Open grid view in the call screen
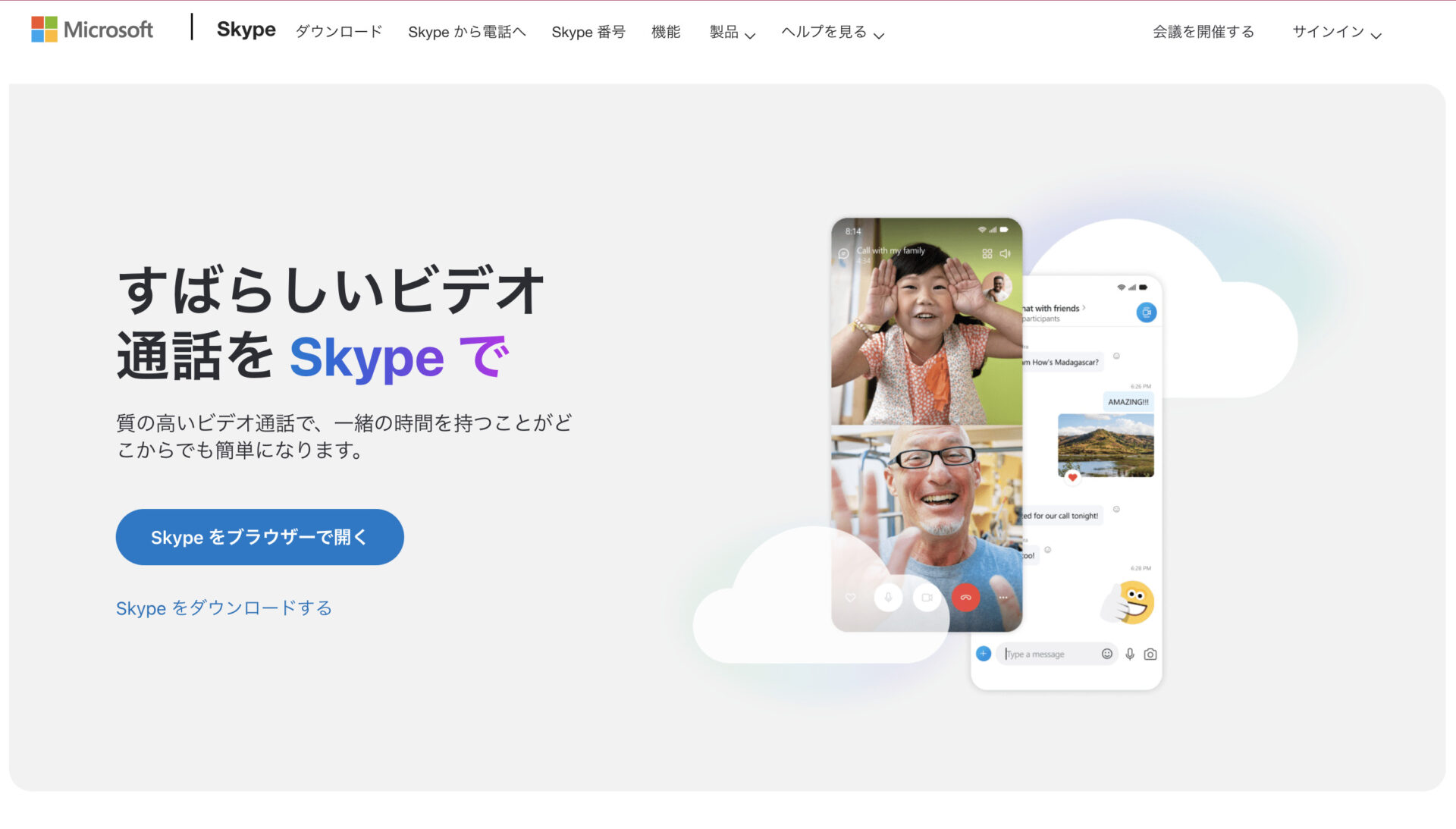This screenshot has width=1456, height=829. [x=986, y=253]
